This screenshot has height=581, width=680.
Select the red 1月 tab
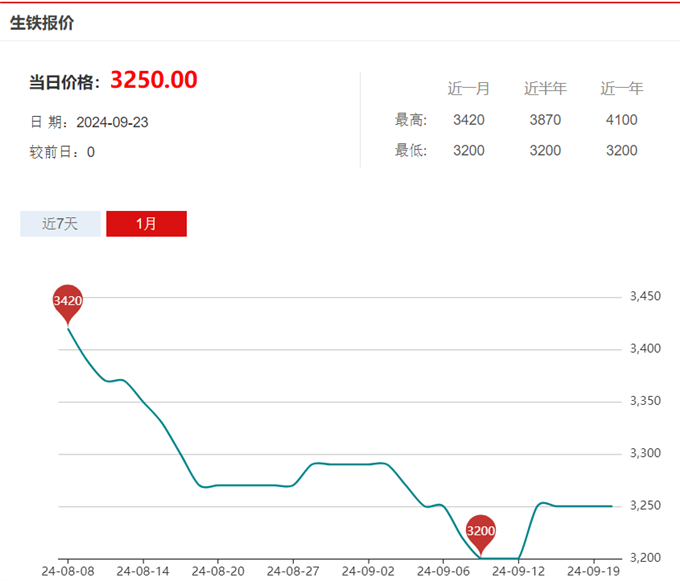pyautogui.click(x=146, y=224)
